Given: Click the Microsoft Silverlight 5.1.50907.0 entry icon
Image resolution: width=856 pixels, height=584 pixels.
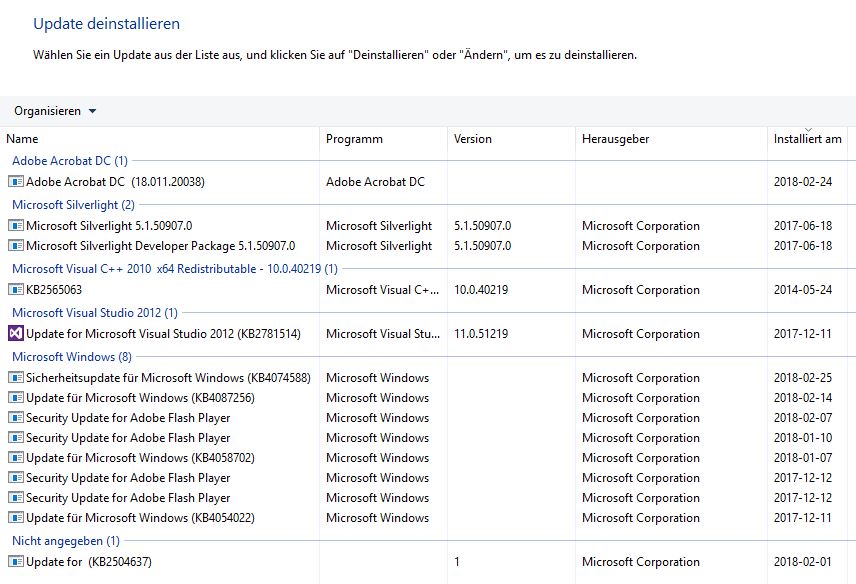Looking at the screenshot, I should coord(15,226).
